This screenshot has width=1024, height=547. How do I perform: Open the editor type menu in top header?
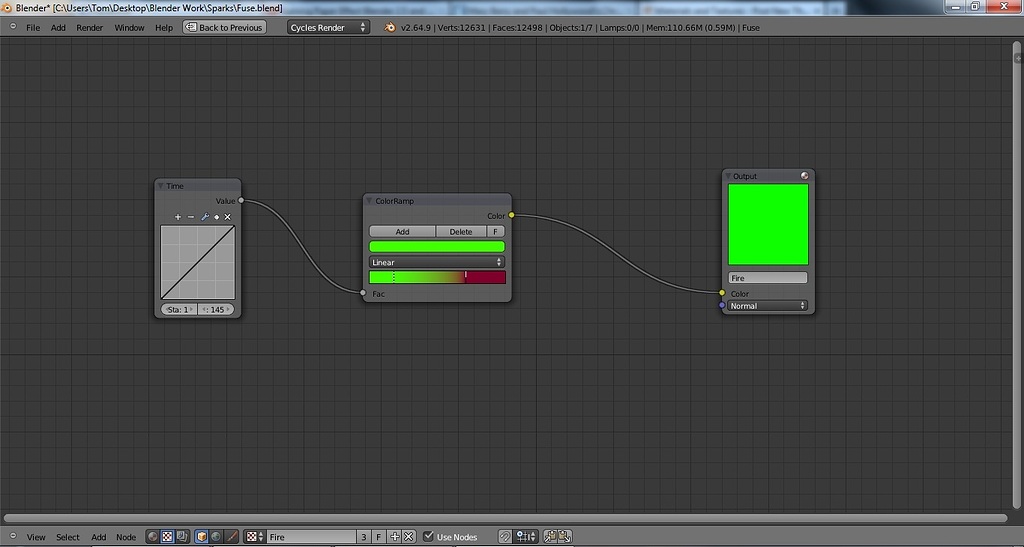click(13, 27)
